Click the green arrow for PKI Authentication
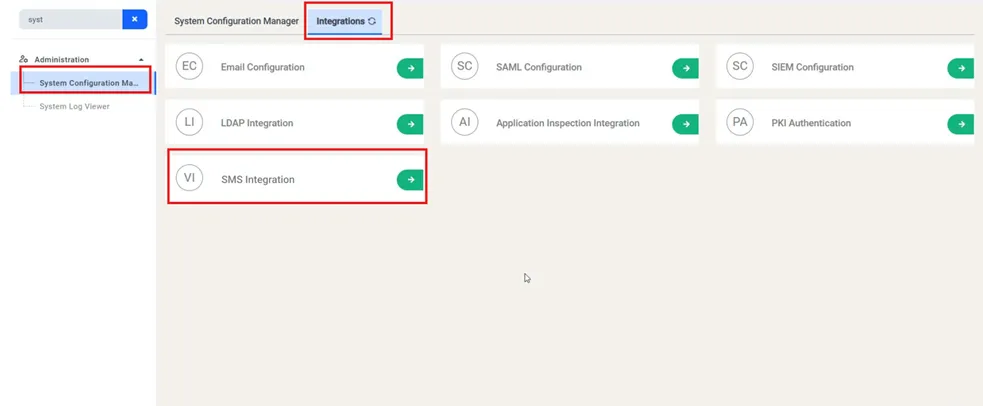 tap(960, 124)
